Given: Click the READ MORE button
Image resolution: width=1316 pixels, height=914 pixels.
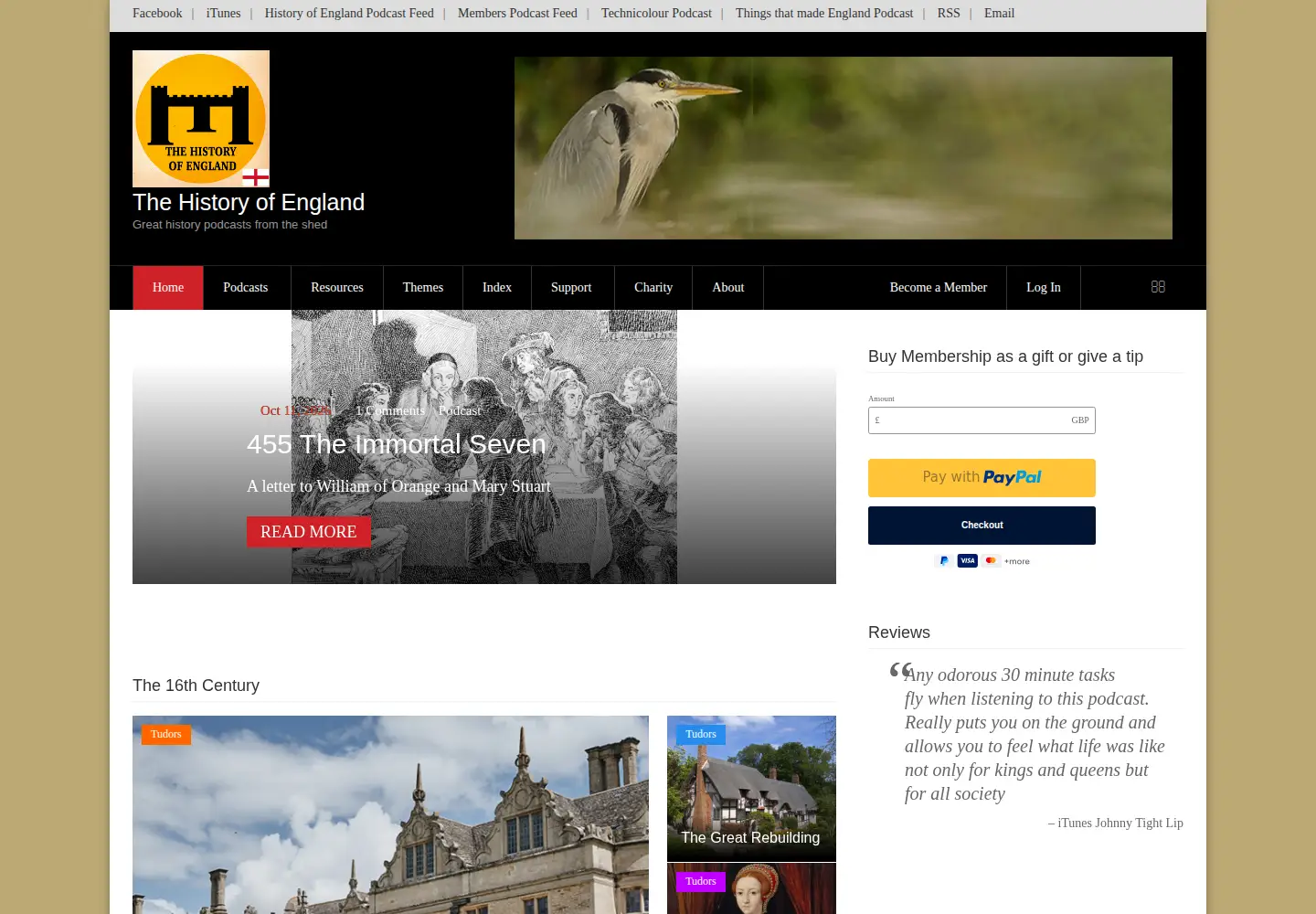Looking at the screenshot, I should pyautogui.click(x=309, y=532).
